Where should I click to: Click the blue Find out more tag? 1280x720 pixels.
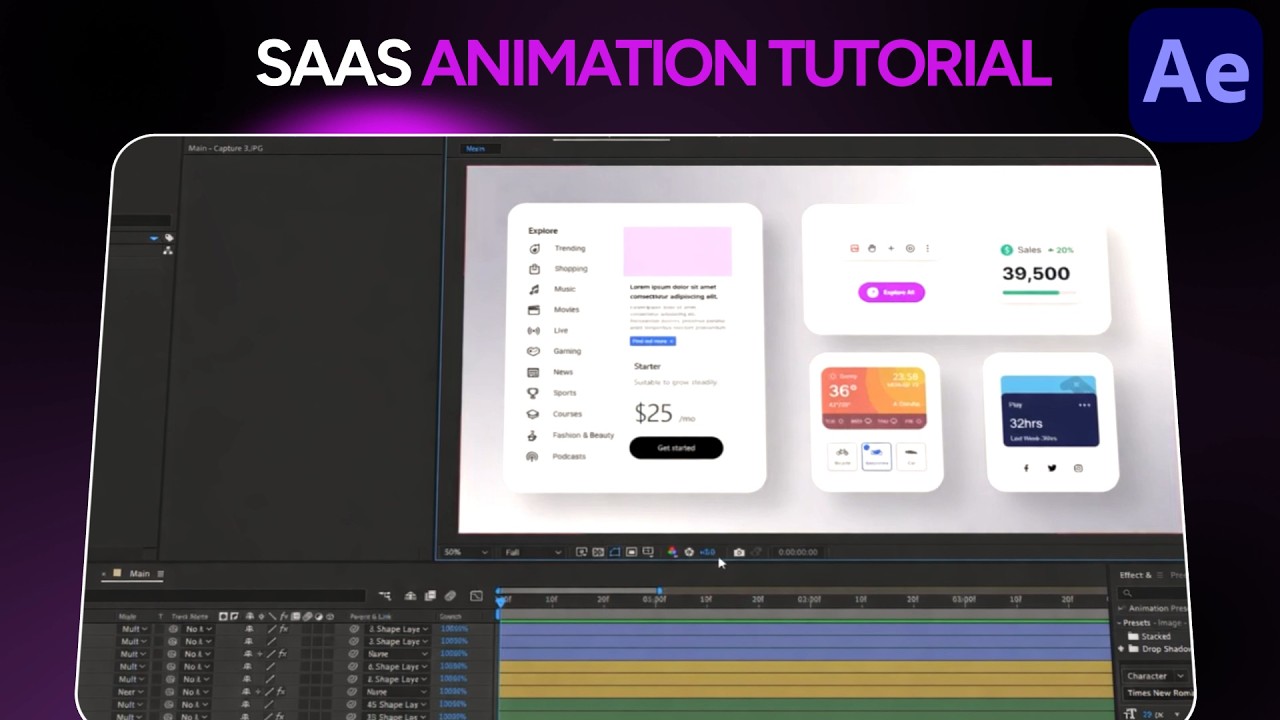click(x=652, y=341)
